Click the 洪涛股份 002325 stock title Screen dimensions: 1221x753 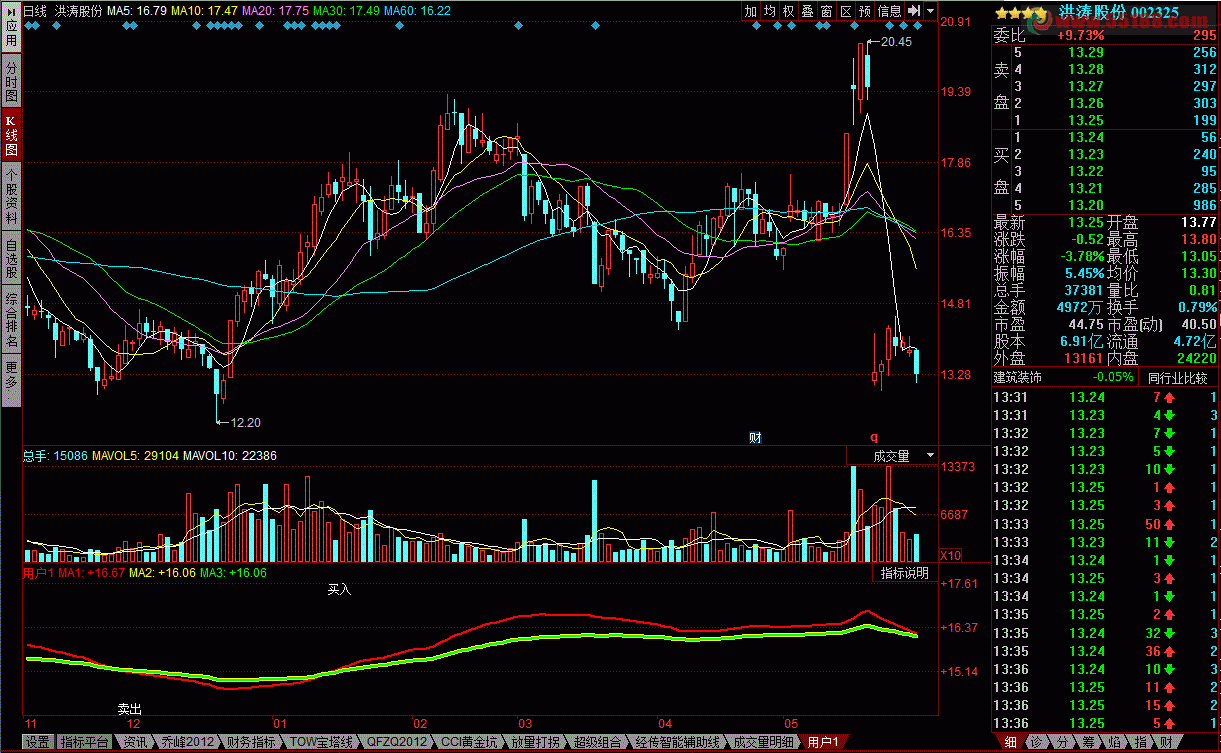1119,12
